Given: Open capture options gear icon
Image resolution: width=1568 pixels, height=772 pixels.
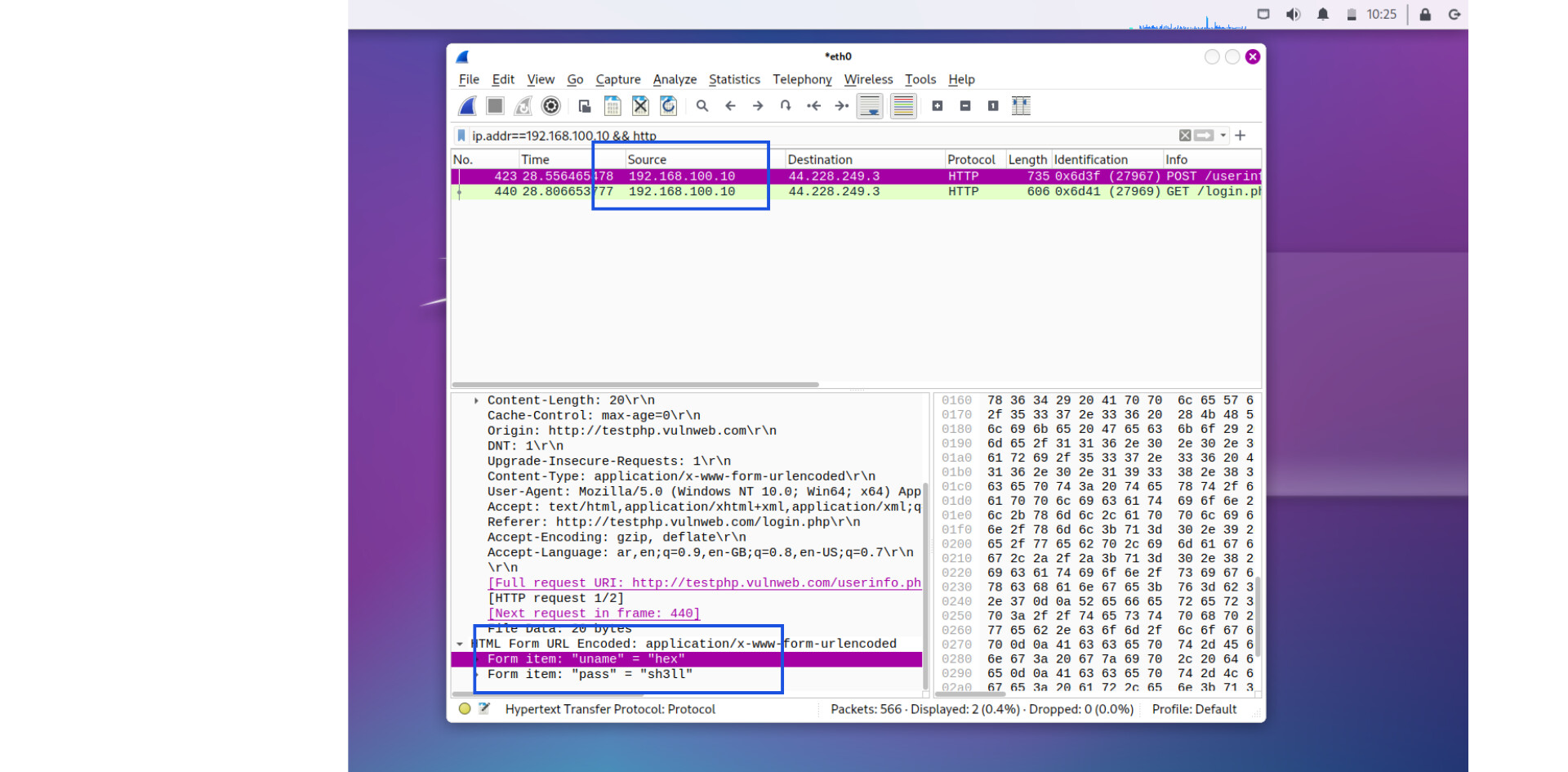Looking at the screenshot, I should 551,106.
